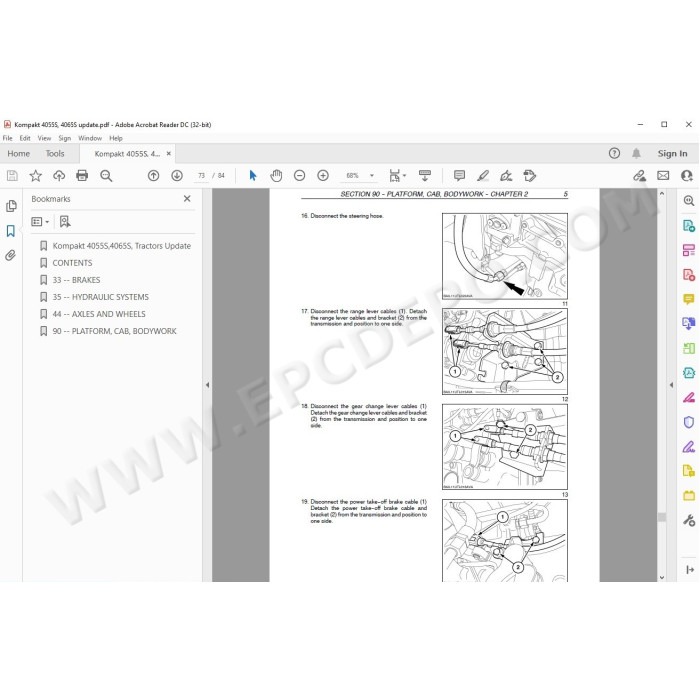The width and height of the screenshot is (700, 700).
Task: Open the right pane search tool
Action: coord(688,201)
